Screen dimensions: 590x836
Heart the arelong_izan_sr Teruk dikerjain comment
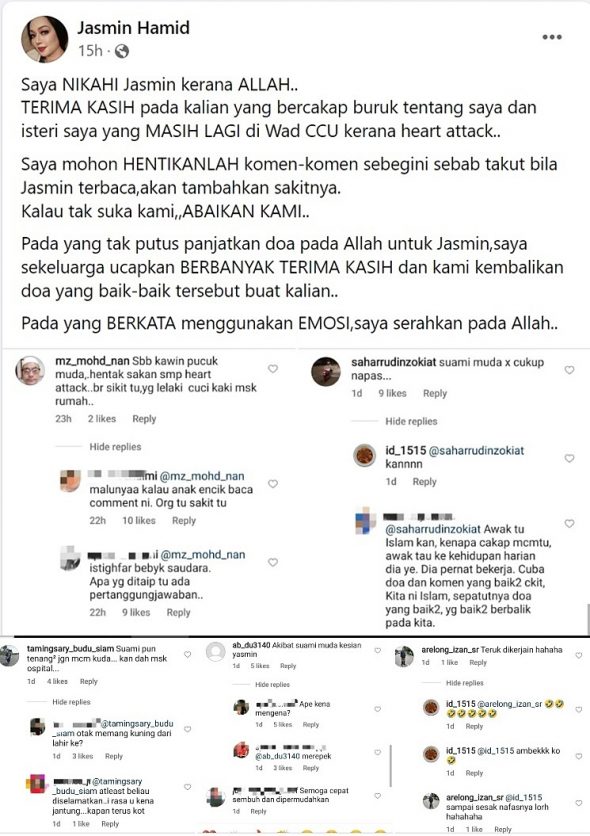pyautogui.click(x=579, y=655)
